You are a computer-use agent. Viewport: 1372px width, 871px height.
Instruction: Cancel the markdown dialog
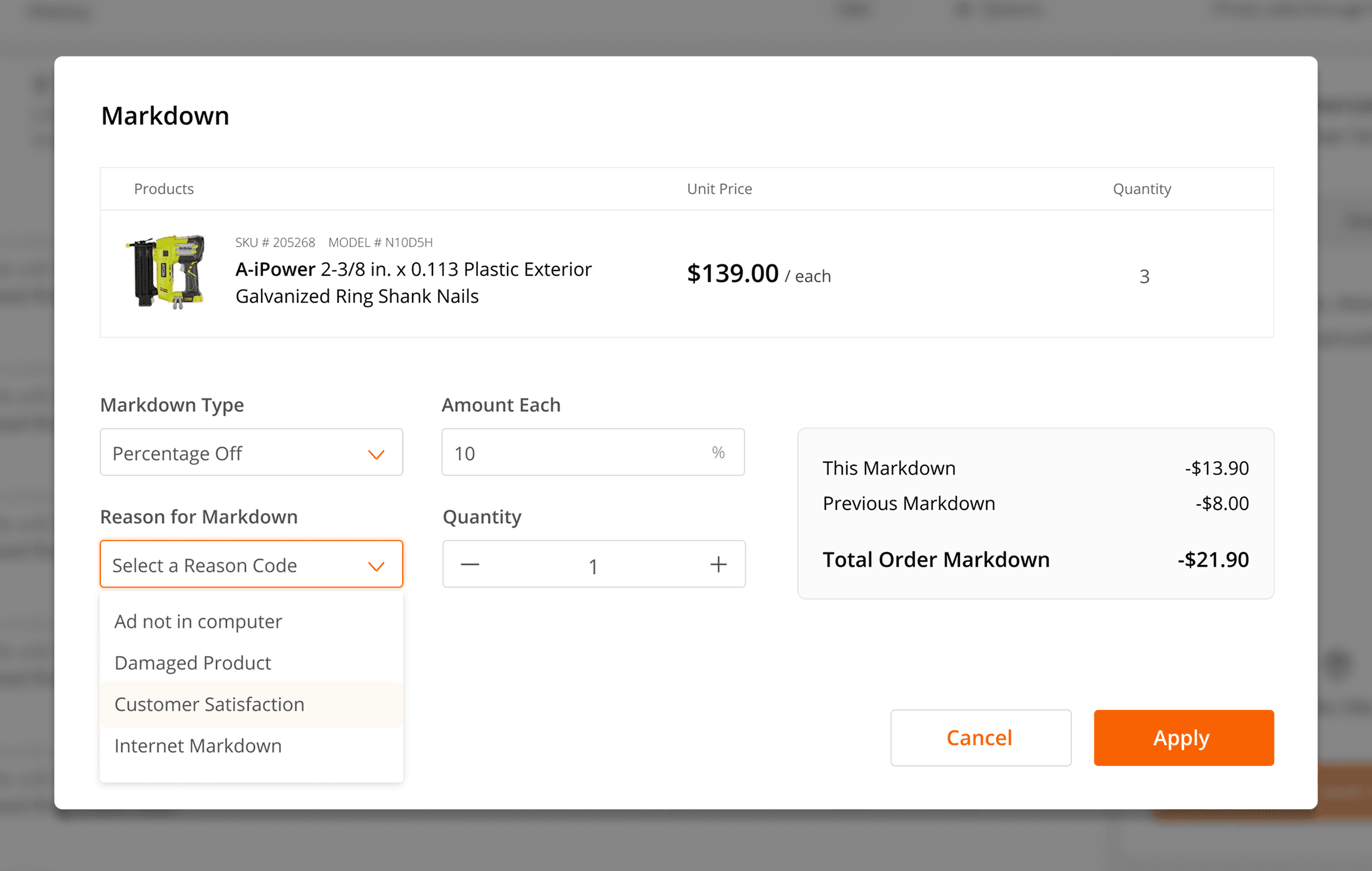[980, 737]
